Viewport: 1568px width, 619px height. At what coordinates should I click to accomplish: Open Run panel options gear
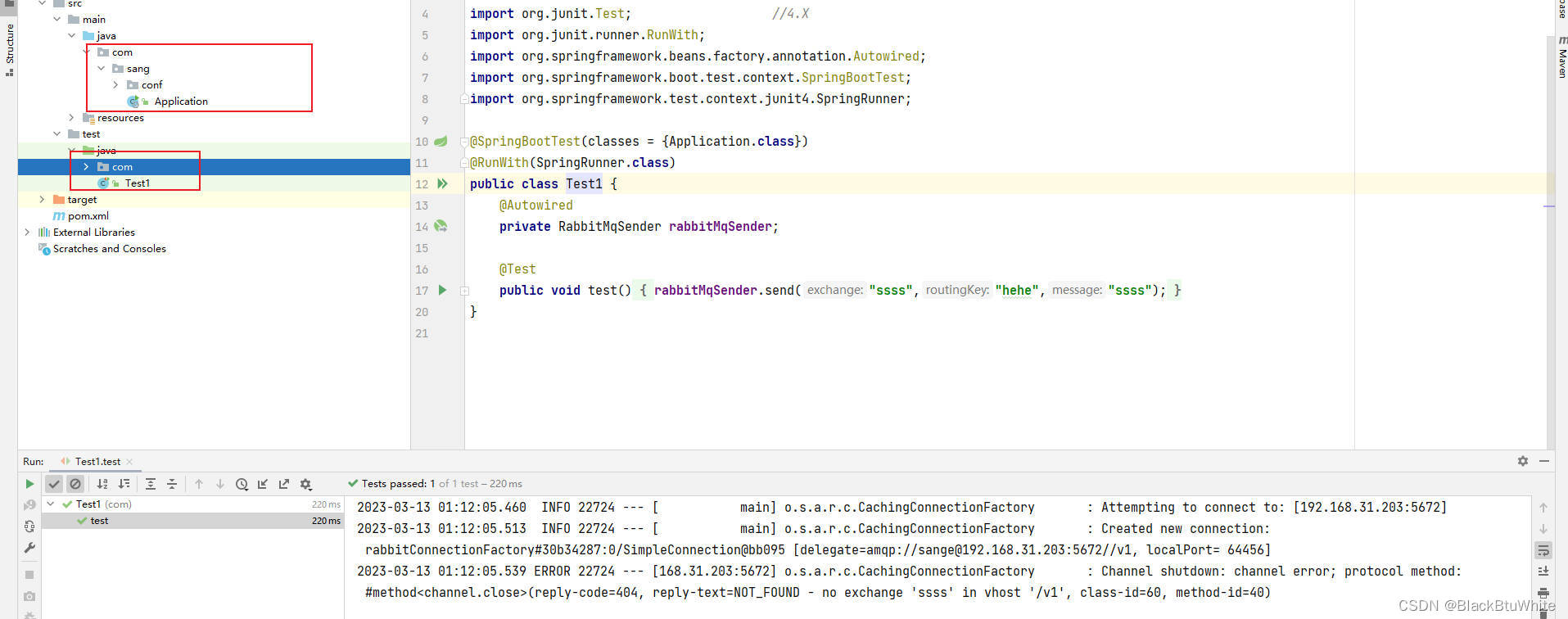click(x=1523, y=461)
